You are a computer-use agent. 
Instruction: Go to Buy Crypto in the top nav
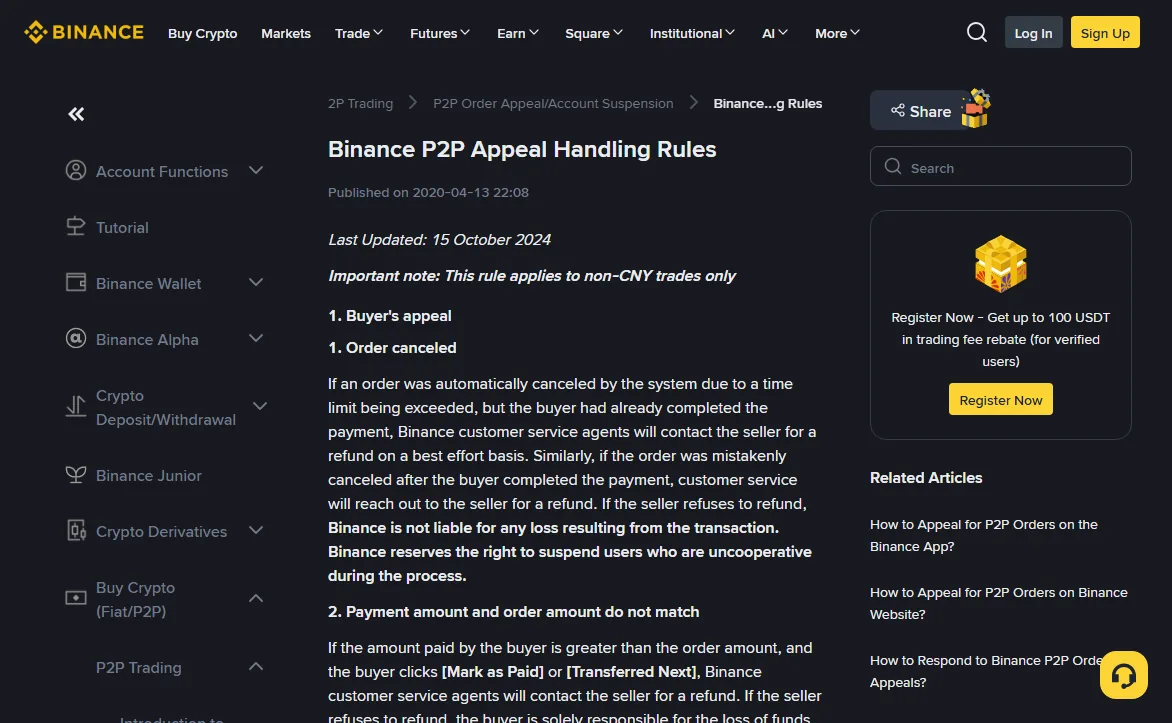pyautogui.click(x=203, y=33)
